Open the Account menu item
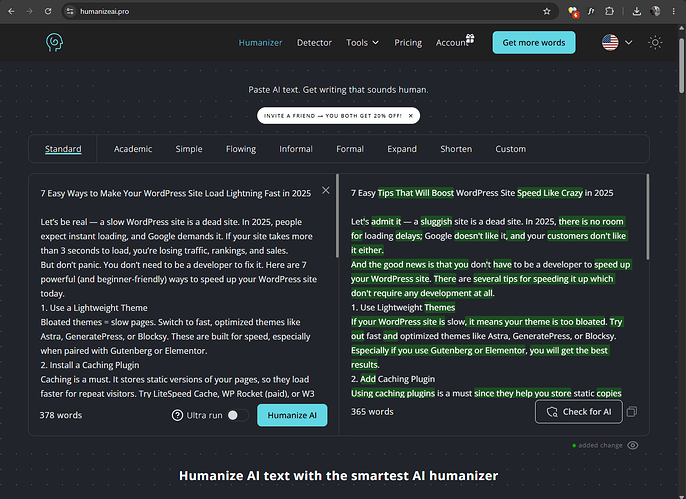The height and width of the screenshot is (499, 686). 452,42
